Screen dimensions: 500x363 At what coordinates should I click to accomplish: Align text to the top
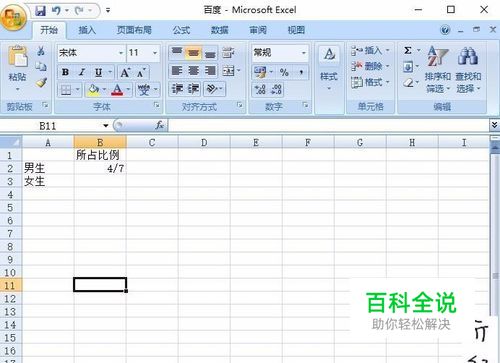177,53
